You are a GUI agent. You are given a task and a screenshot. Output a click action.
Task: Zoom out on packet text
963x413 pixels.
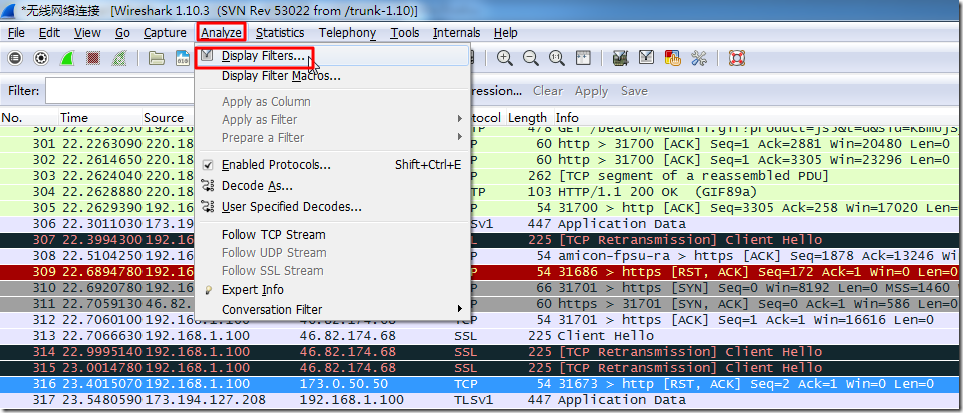pyautogui.click(x=531, y=58)
